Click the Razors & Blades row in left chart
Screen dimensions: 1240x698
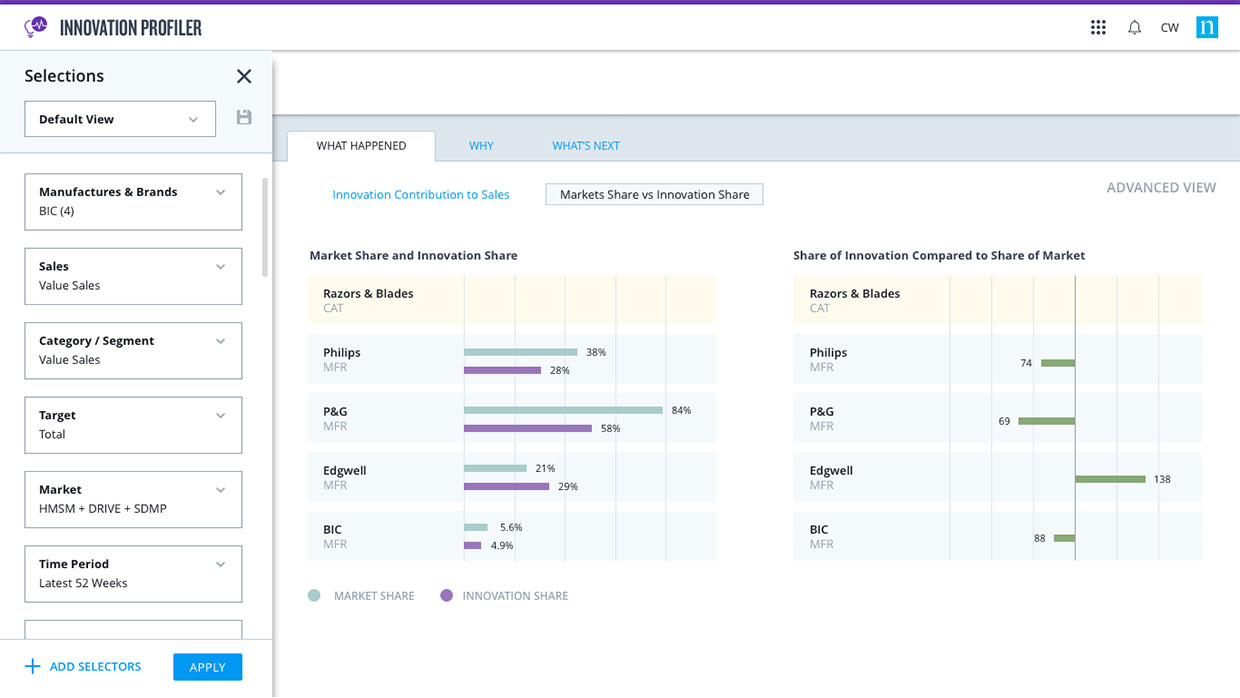point(512,300)
